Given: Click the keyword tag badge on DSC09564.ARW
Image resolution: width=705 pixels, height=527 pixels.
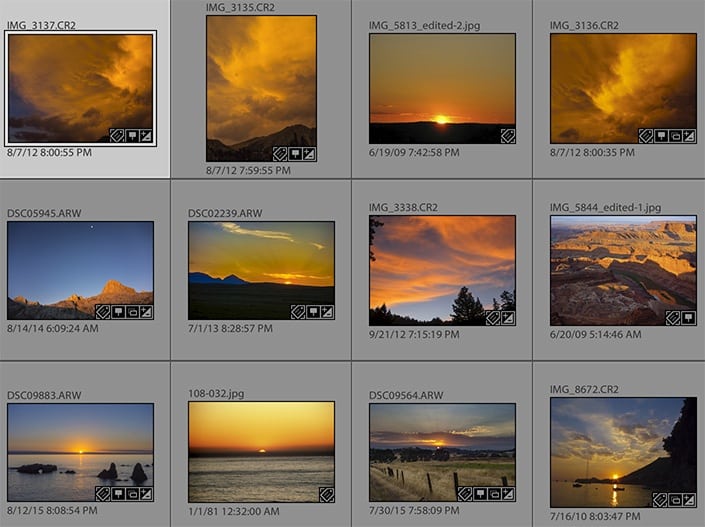Looking at the screenshot, I should (x=463, y=494).
